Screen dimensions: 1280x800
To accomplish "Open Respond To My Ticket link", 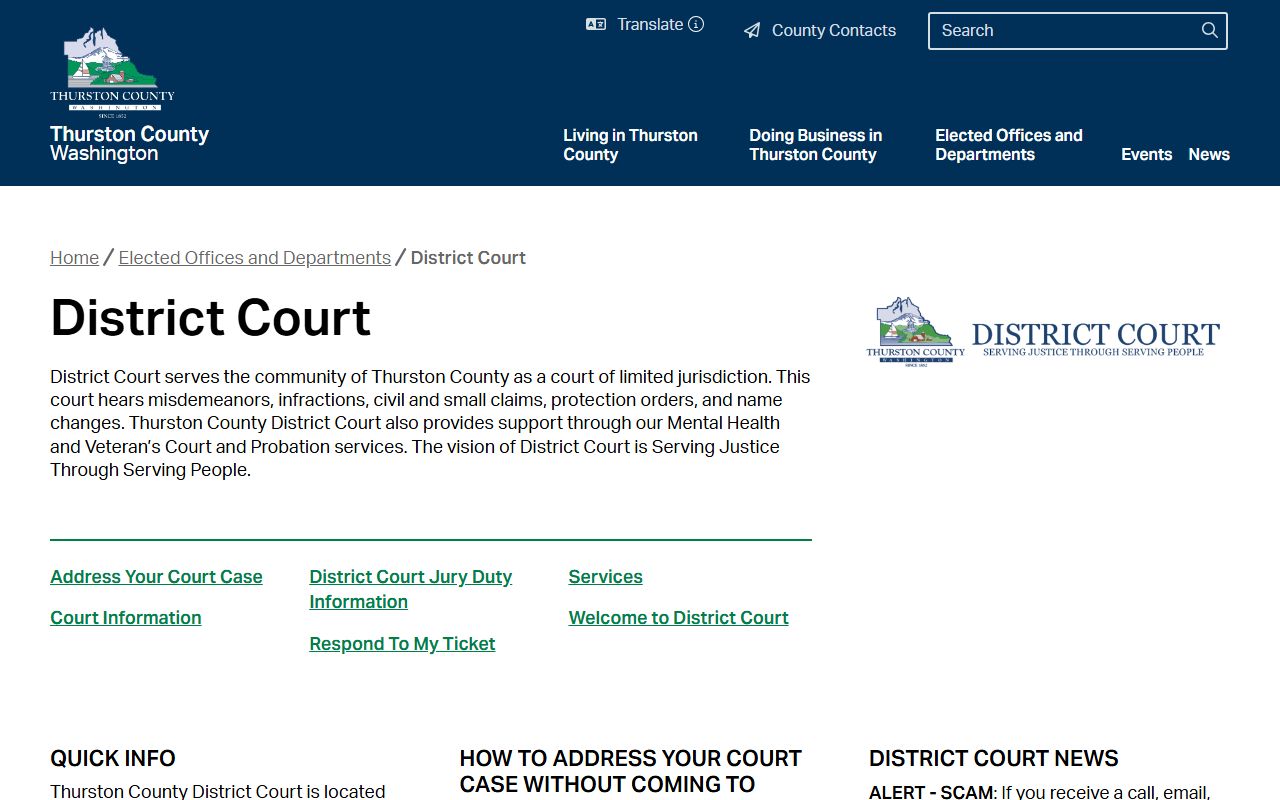I will tap(402, 644).
